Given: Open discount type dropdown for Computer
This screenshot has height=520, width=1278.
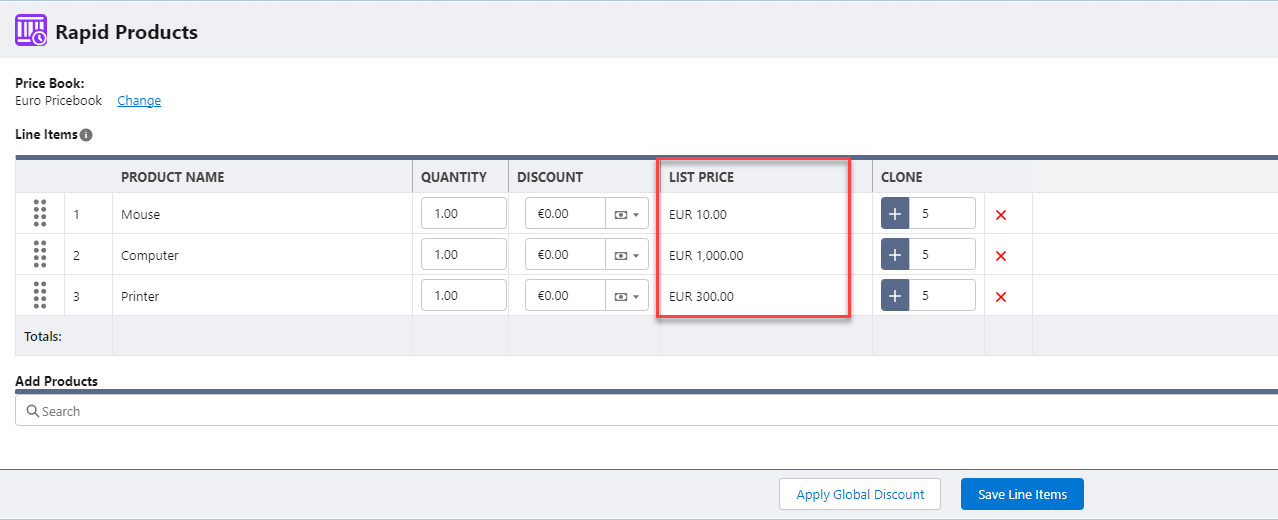Looking at the screenshot, I should (627, 255).
